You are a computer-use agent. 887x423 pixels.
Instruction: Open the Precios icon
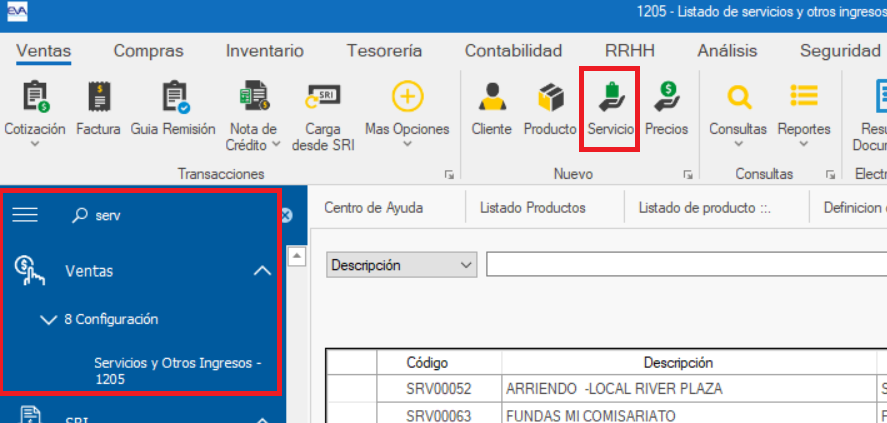[x=666, y=99]
